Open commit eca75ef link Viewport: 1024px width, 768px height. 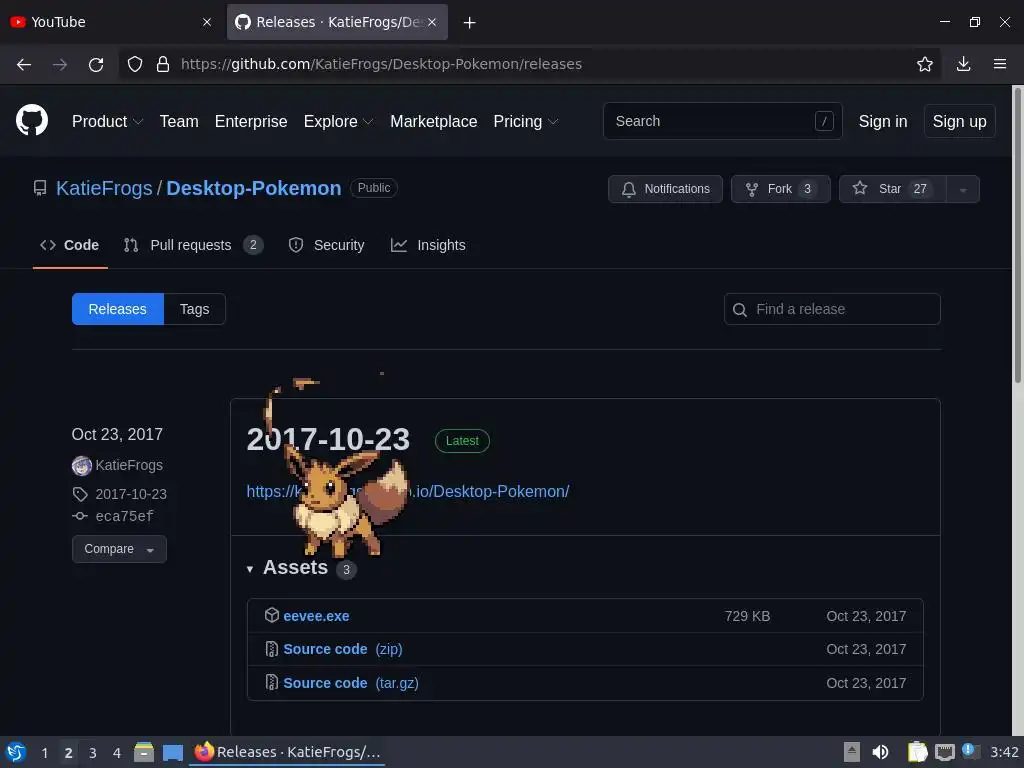coord(125,516)
